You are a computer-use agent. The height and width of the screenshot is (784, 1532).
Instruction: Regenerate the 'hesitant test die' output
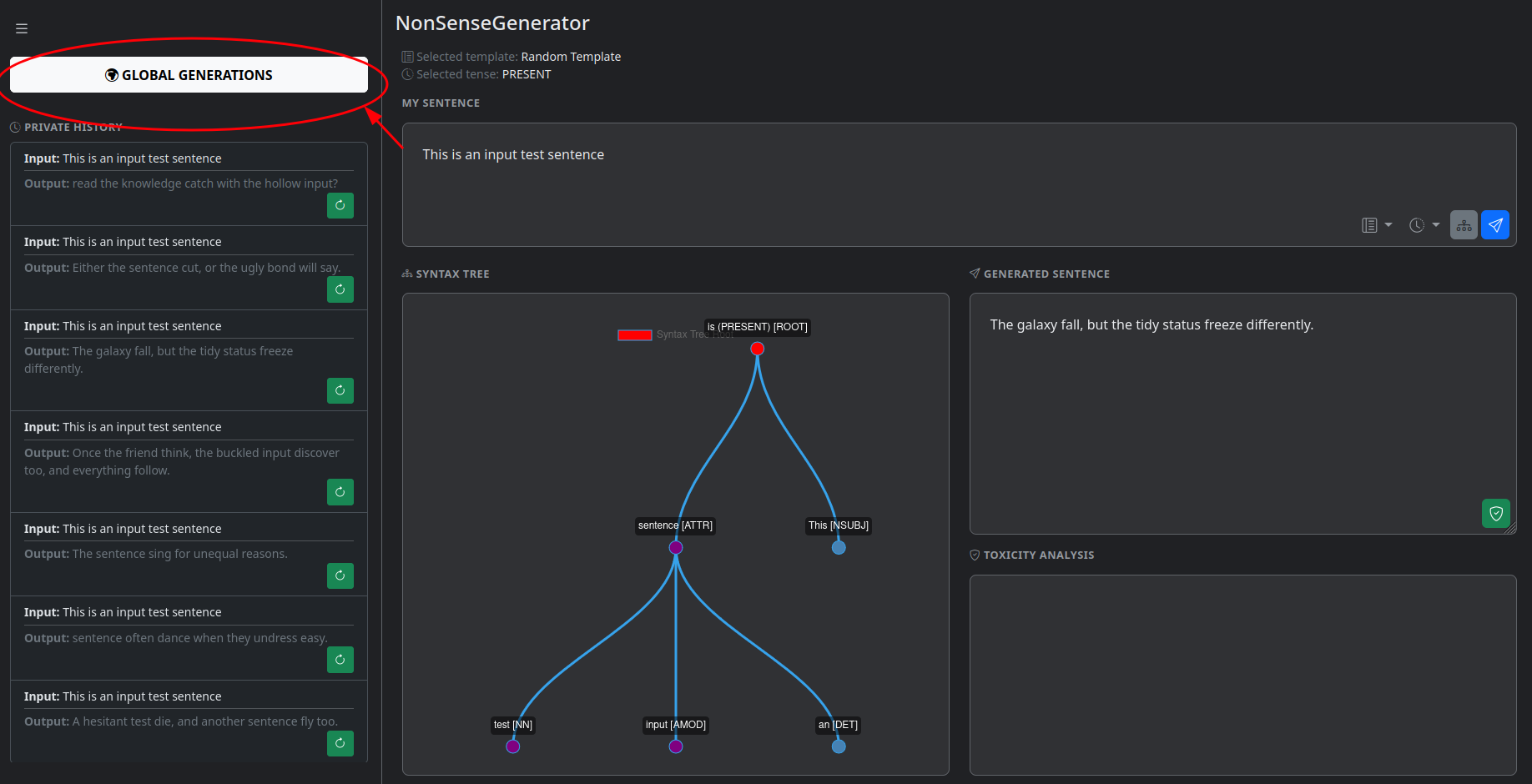[340, 743]
